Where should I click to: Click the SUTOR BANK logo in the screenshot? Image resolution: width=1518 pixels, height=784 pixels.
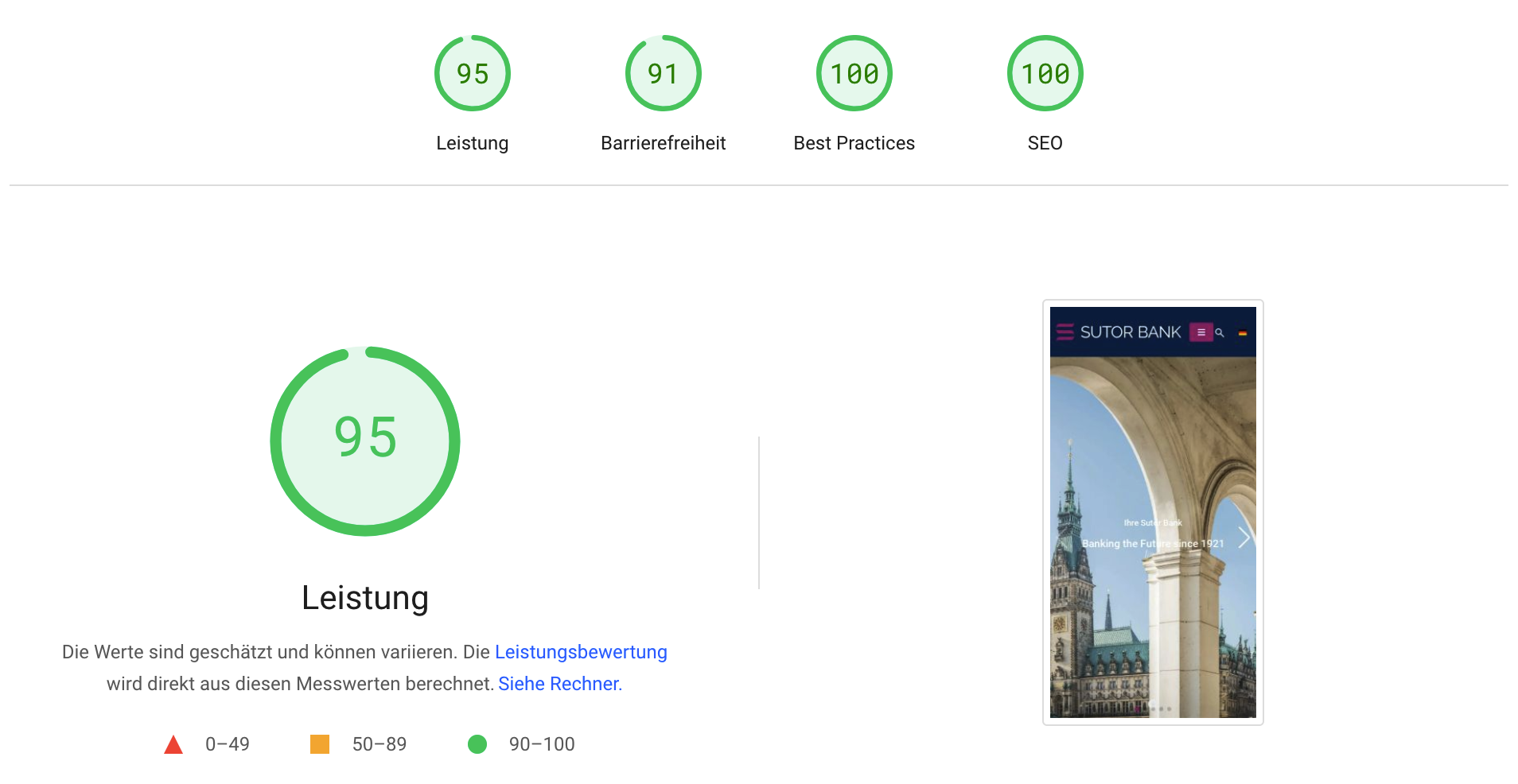click(x=1119, y=332)
